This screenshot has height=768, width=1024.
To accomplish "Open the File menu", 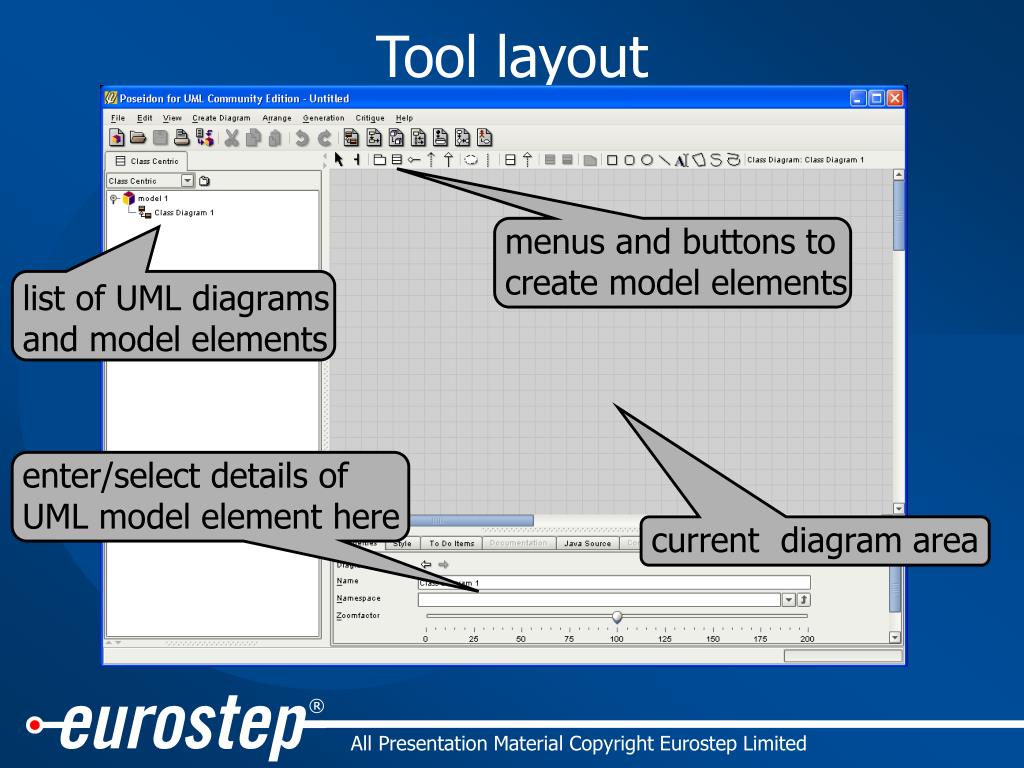I will pos(118,118).
